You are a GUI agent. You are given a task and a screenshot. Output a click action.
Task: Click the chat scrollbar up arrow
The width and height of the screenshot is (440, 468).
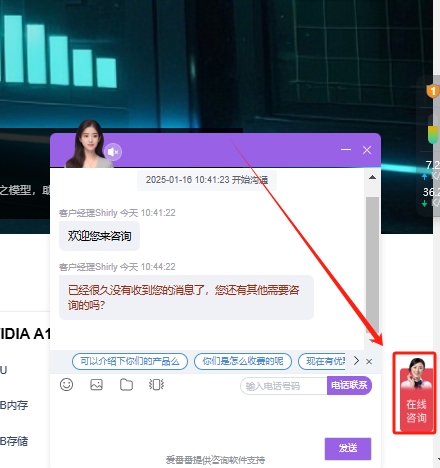pos(372,178)
